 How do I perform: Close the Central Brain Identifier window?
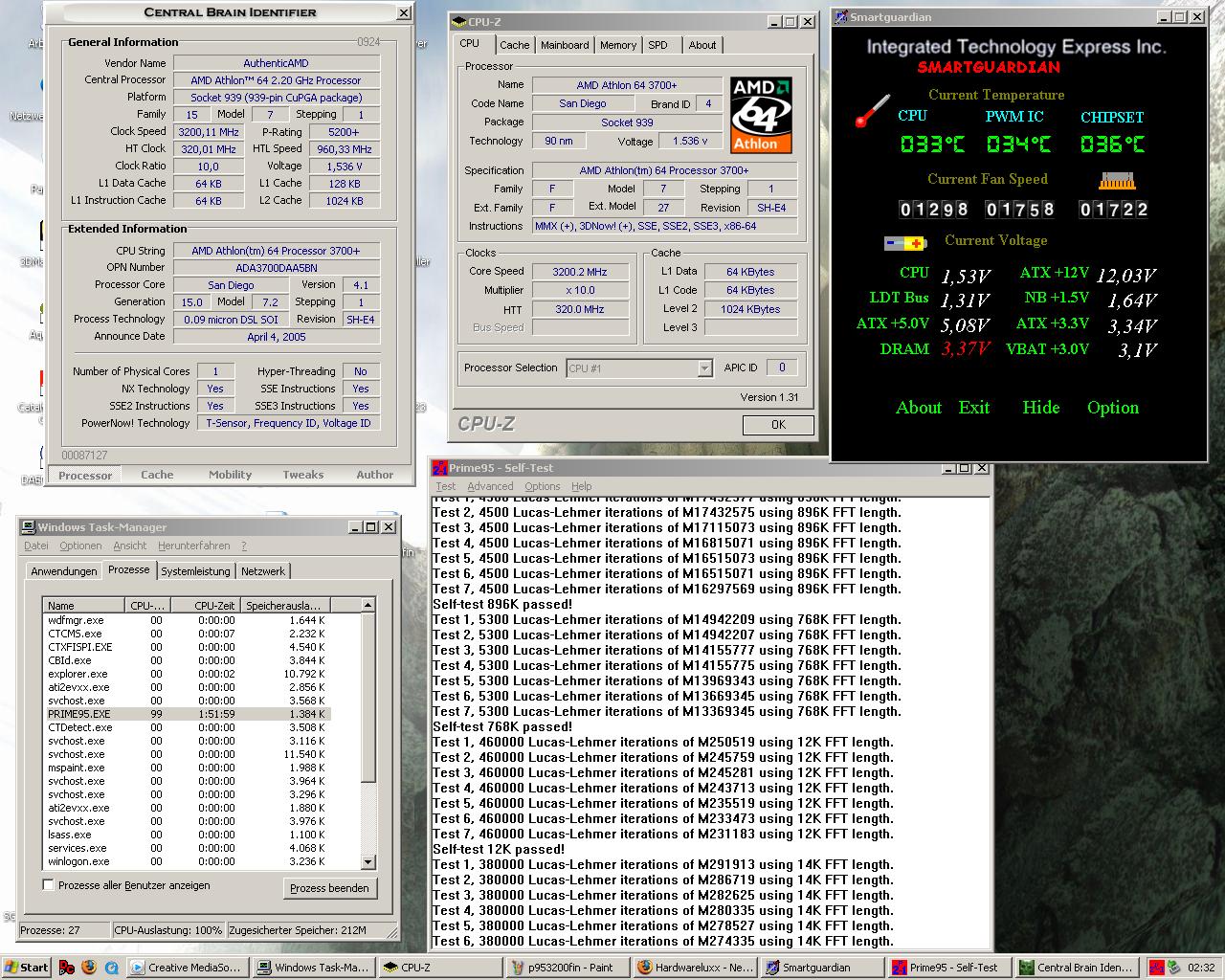click(404, 13)
